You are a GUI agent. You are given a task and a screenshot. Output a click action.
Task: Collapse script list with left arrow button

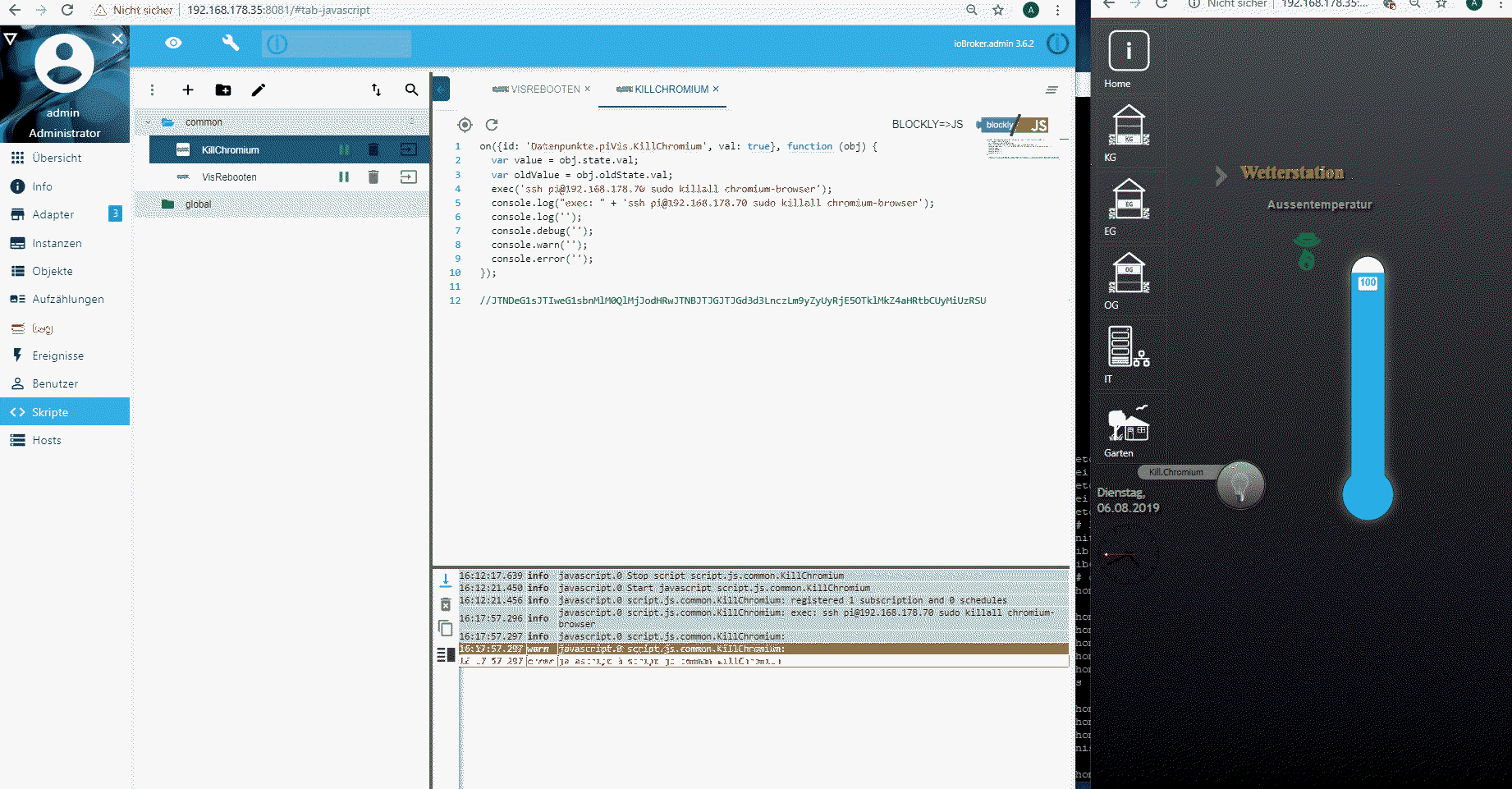tap(442, 89)
